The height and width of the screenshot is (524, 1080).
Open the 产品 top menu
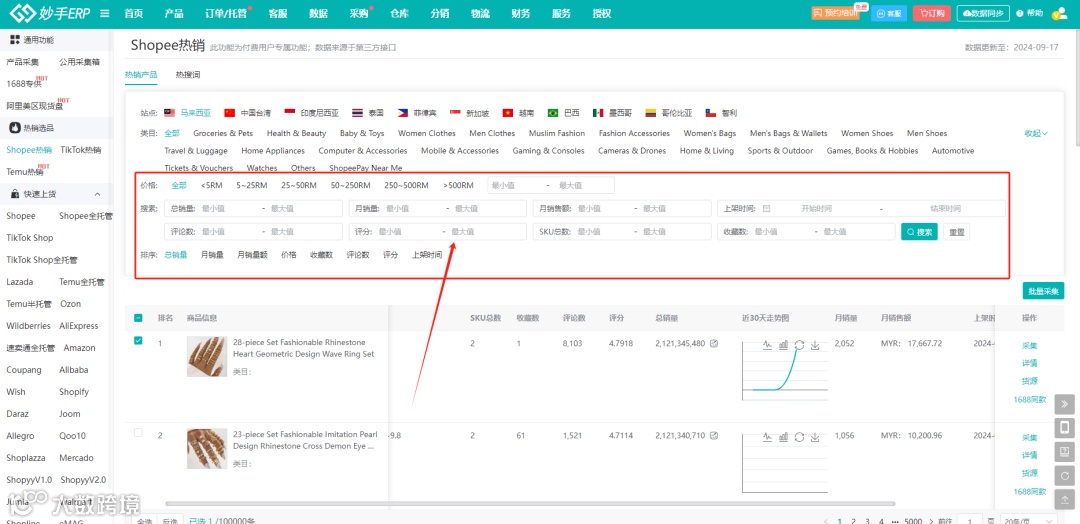point(174,13)
